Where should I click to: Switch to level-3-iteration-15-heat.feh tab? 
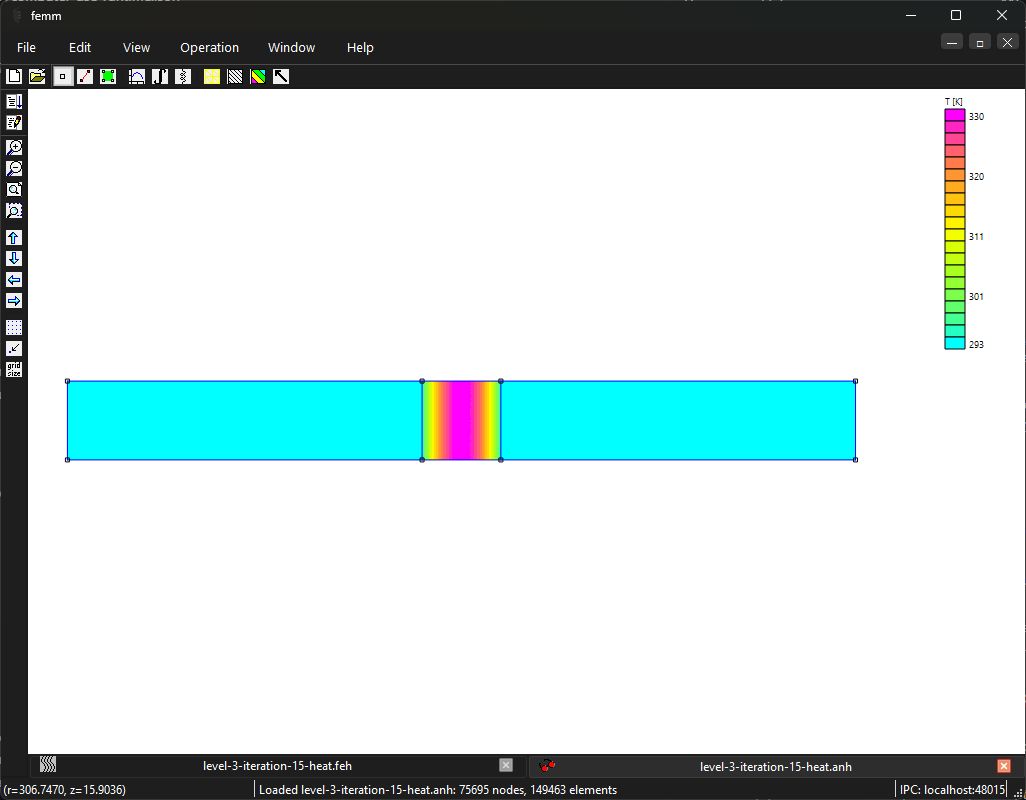pyautogui.click(x=277, y=765)
